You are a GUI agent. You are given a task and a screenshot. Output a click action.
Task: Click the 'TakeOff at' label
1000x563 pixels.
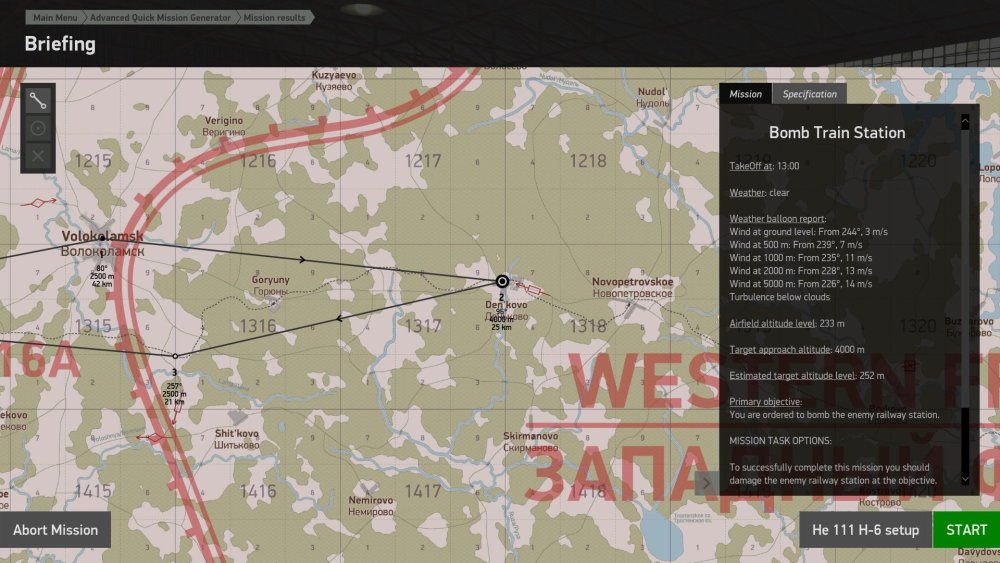(x=751, y=166)
